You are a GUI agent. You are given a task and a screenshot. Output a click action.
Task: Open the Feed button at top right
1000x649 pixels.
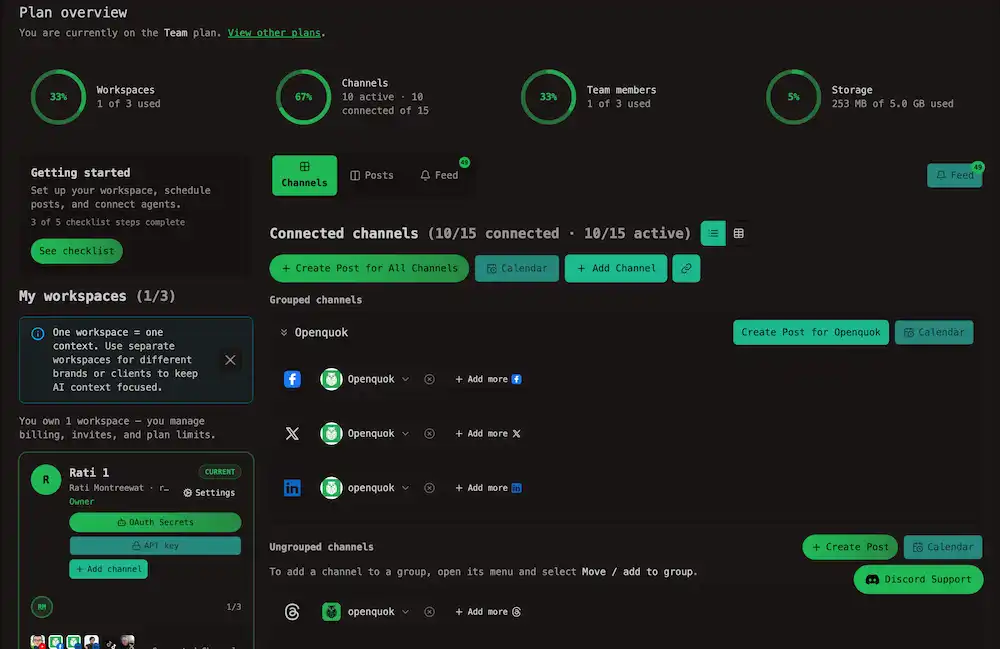click(955, 175)
